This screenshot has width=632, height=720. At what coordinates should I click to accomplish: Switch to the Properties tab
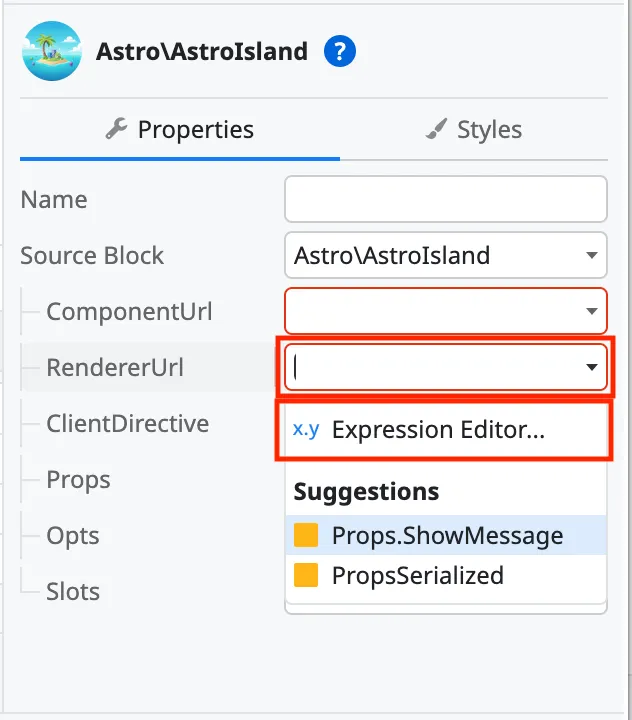[x=180, y=129]
